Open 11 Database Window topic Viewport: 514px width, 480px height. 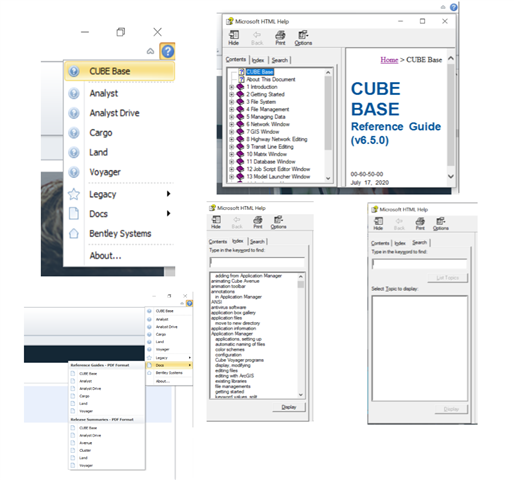(271, 162)
